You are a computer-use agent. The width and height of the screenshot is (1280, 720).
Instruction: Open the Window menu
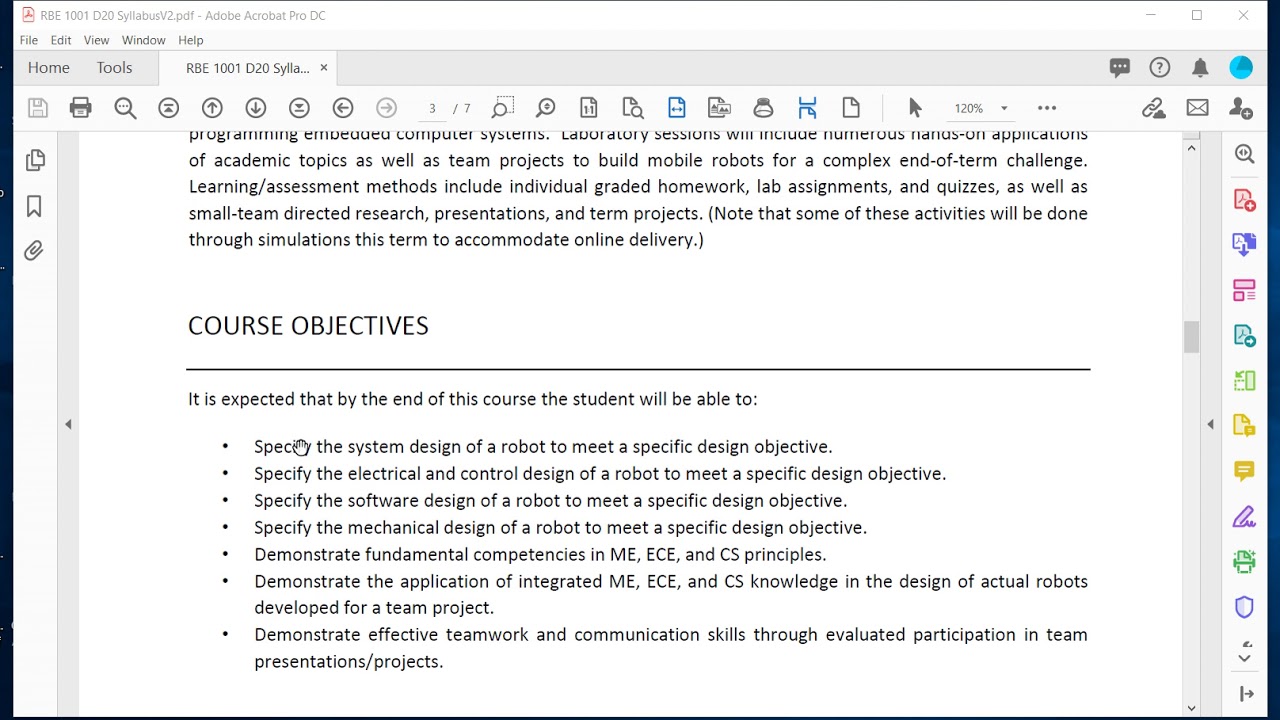tap(143, 40)
